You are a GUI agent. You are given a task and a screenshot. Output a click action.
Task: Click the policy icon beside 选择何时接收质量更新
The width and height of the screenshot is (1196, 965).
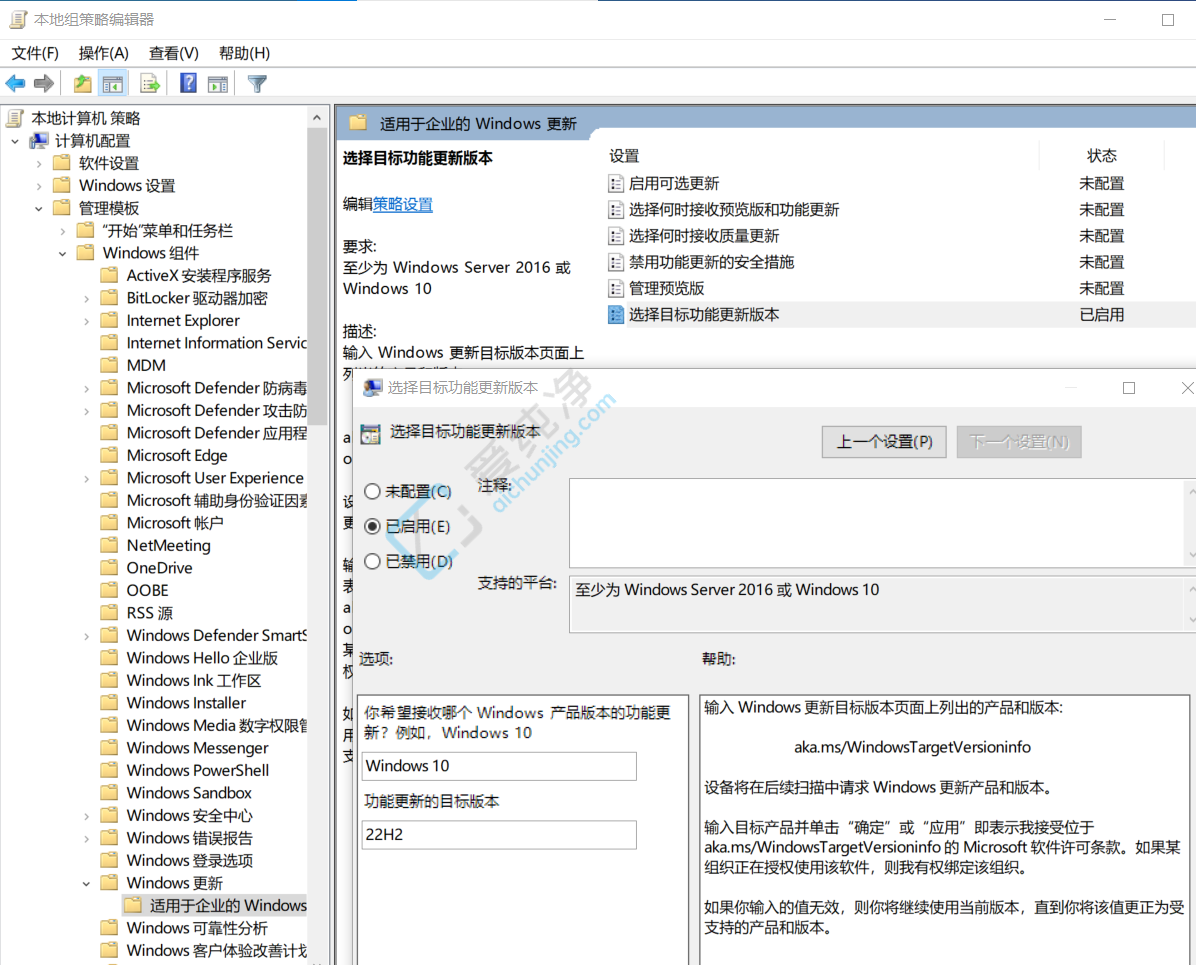click(616, 236)
